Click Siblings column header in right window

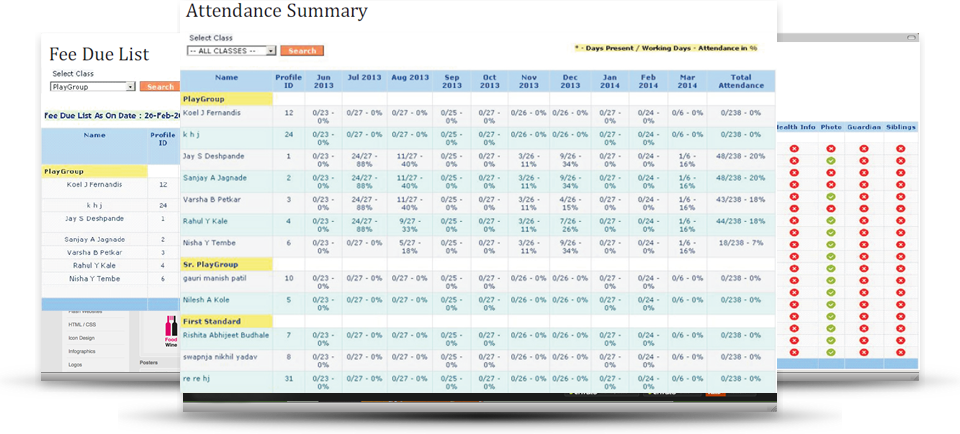pyautogui.click(x=901, y=127)
